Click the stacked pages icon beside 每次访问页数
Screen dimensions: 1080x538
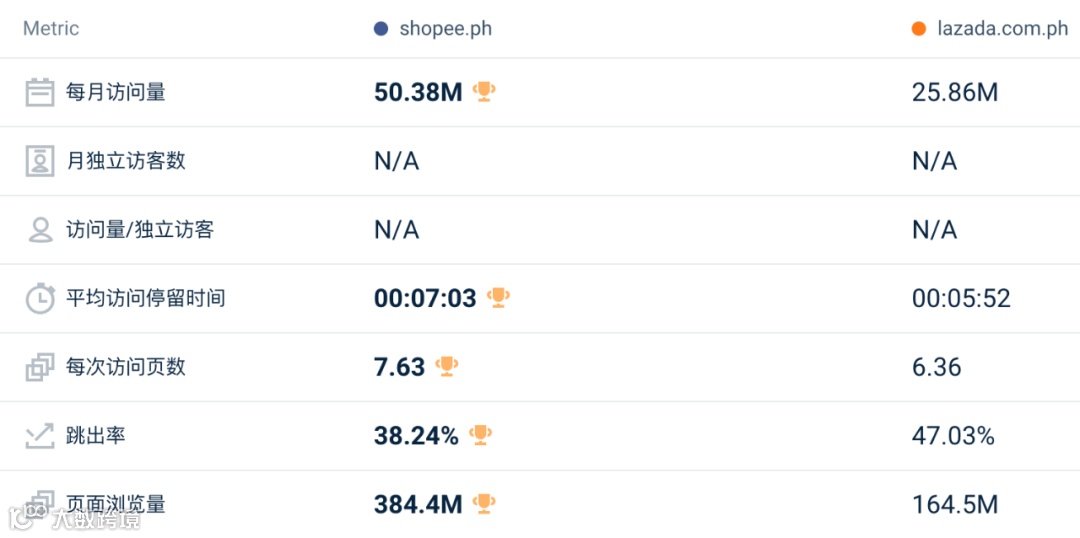click(x=40, y=367)
